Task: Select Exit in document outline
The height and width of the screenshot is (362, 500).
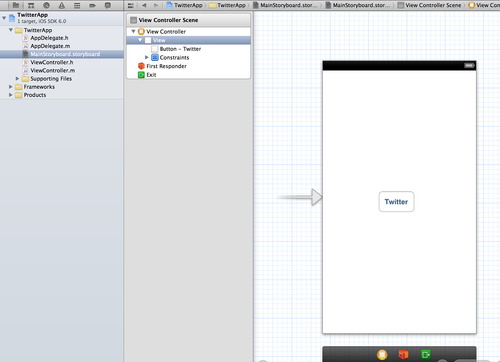Action: [x=151, y=75]
